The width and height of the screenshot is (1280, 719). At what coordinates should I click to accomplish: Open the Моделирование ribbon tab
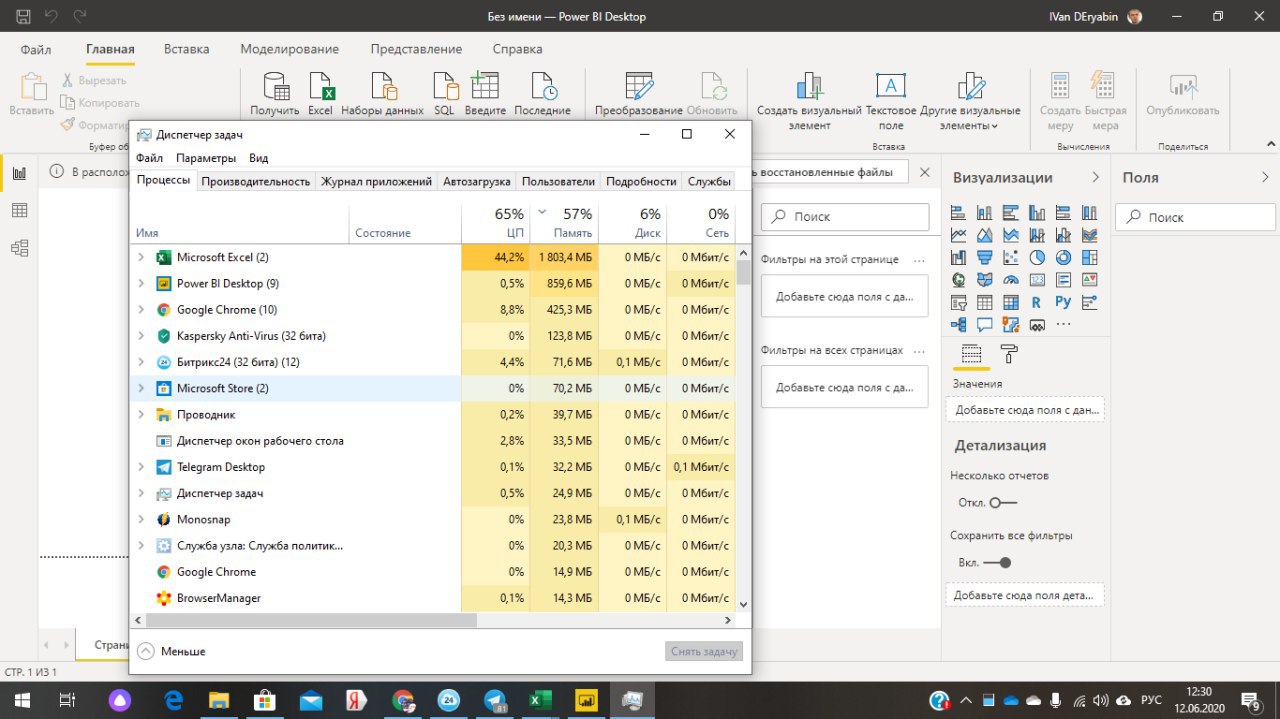(x=289, y=49)
